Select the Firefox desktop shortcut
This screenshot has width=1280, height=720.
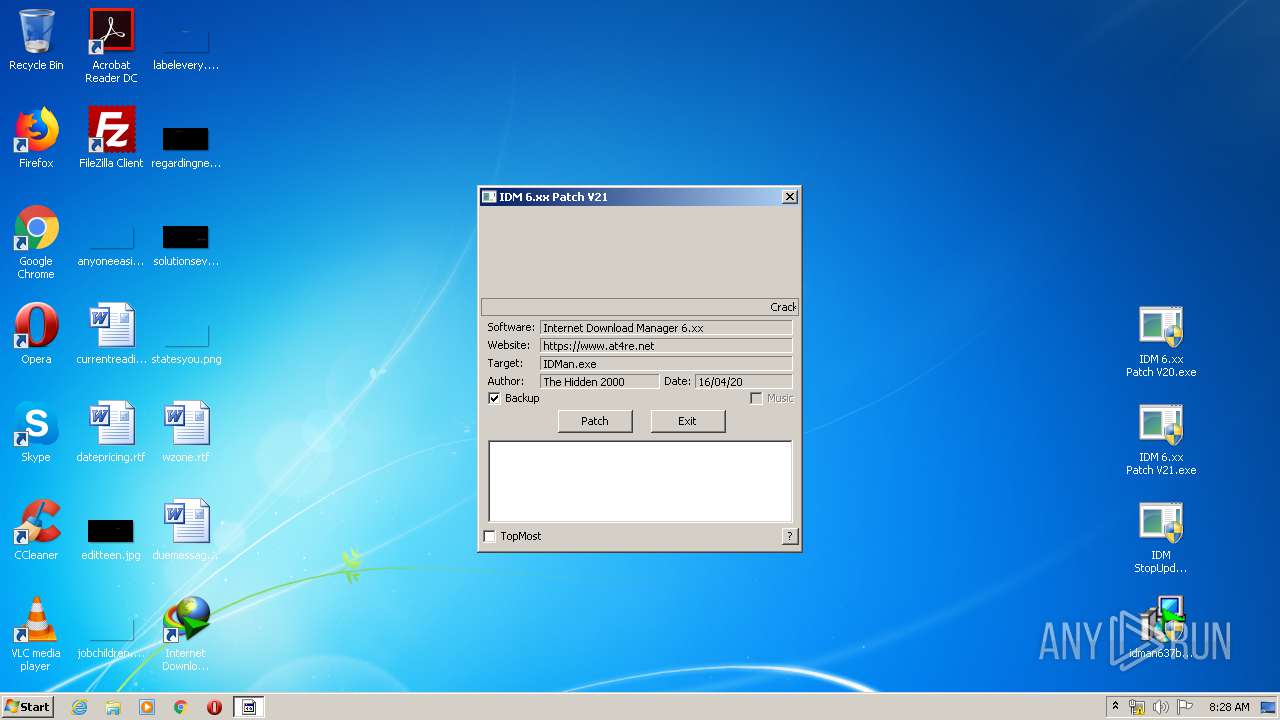(x=36, y=138)
